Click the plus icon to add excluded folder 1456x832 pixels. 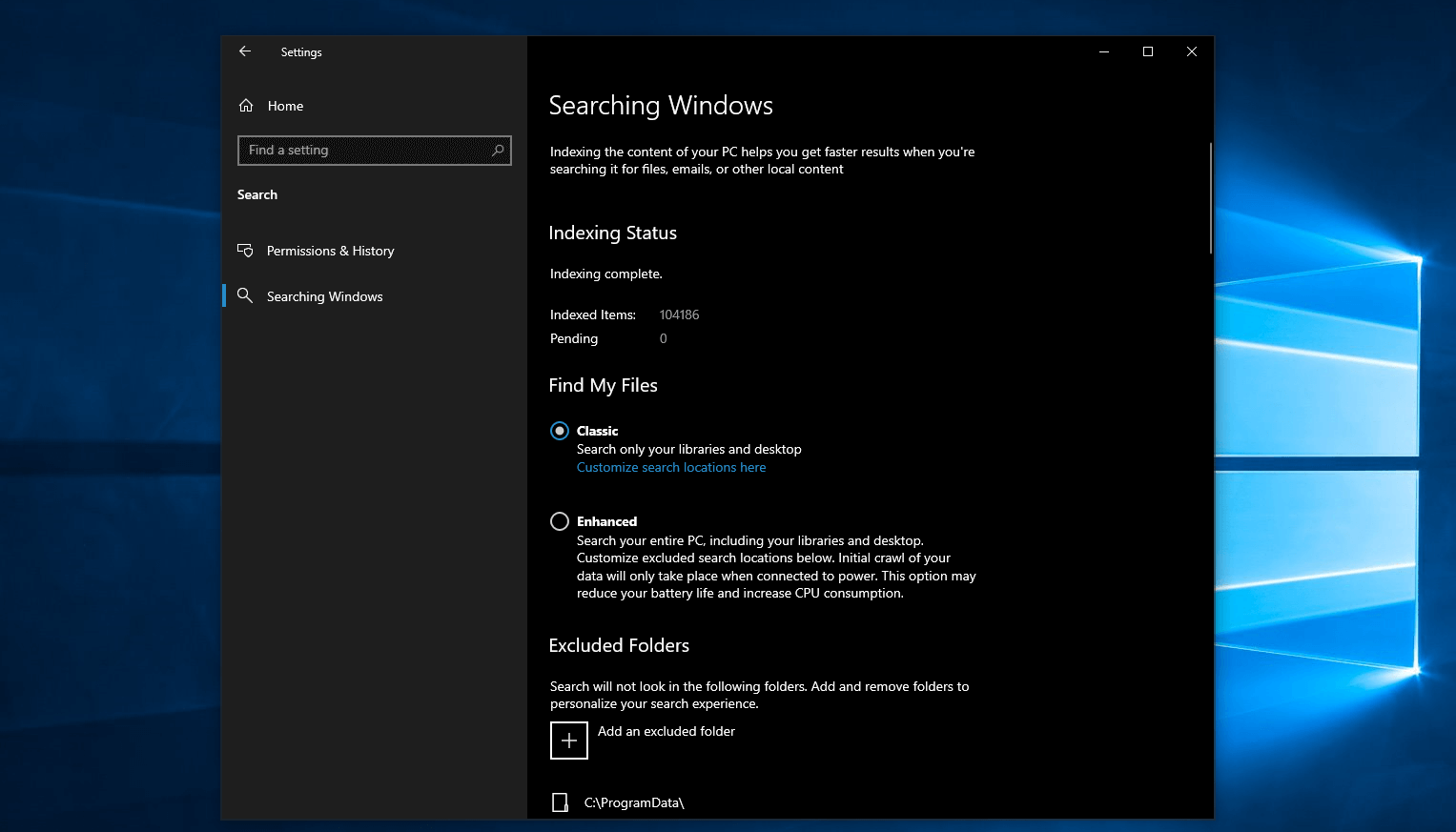click(569, 741)
